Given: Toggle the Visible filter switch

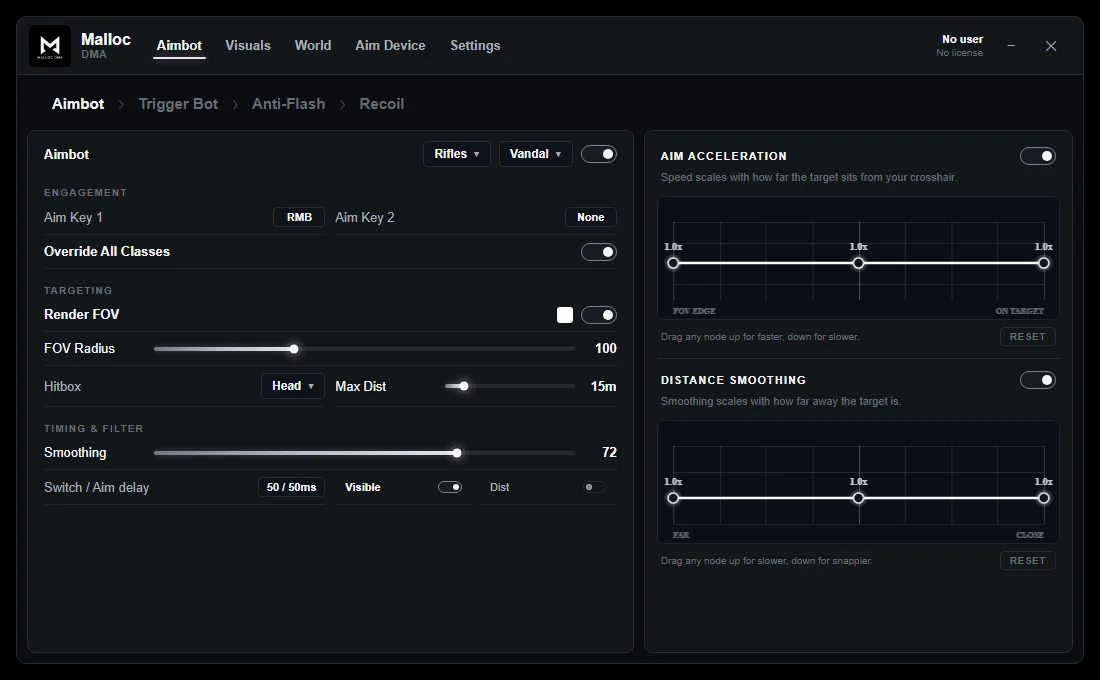Looking at the screenshot, I should [450, 487].
